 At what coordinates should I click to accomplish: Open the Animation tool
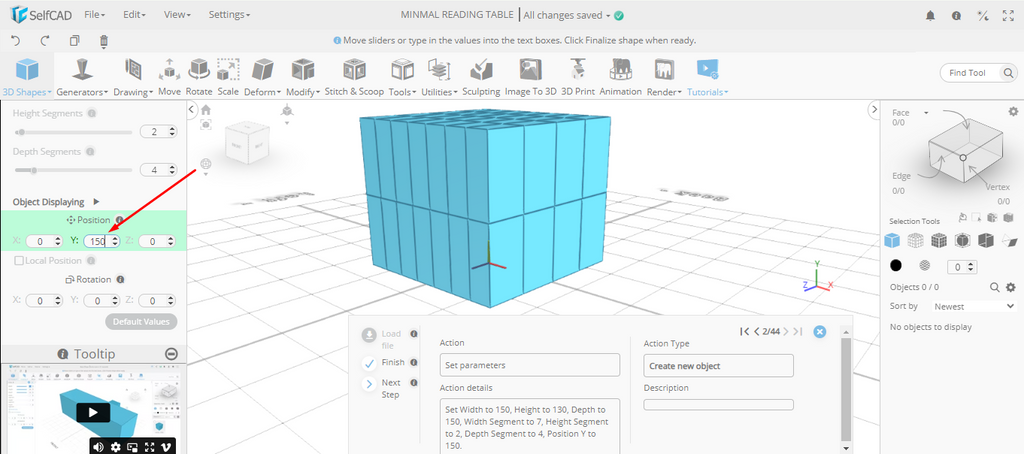click(x=620, y=76)
